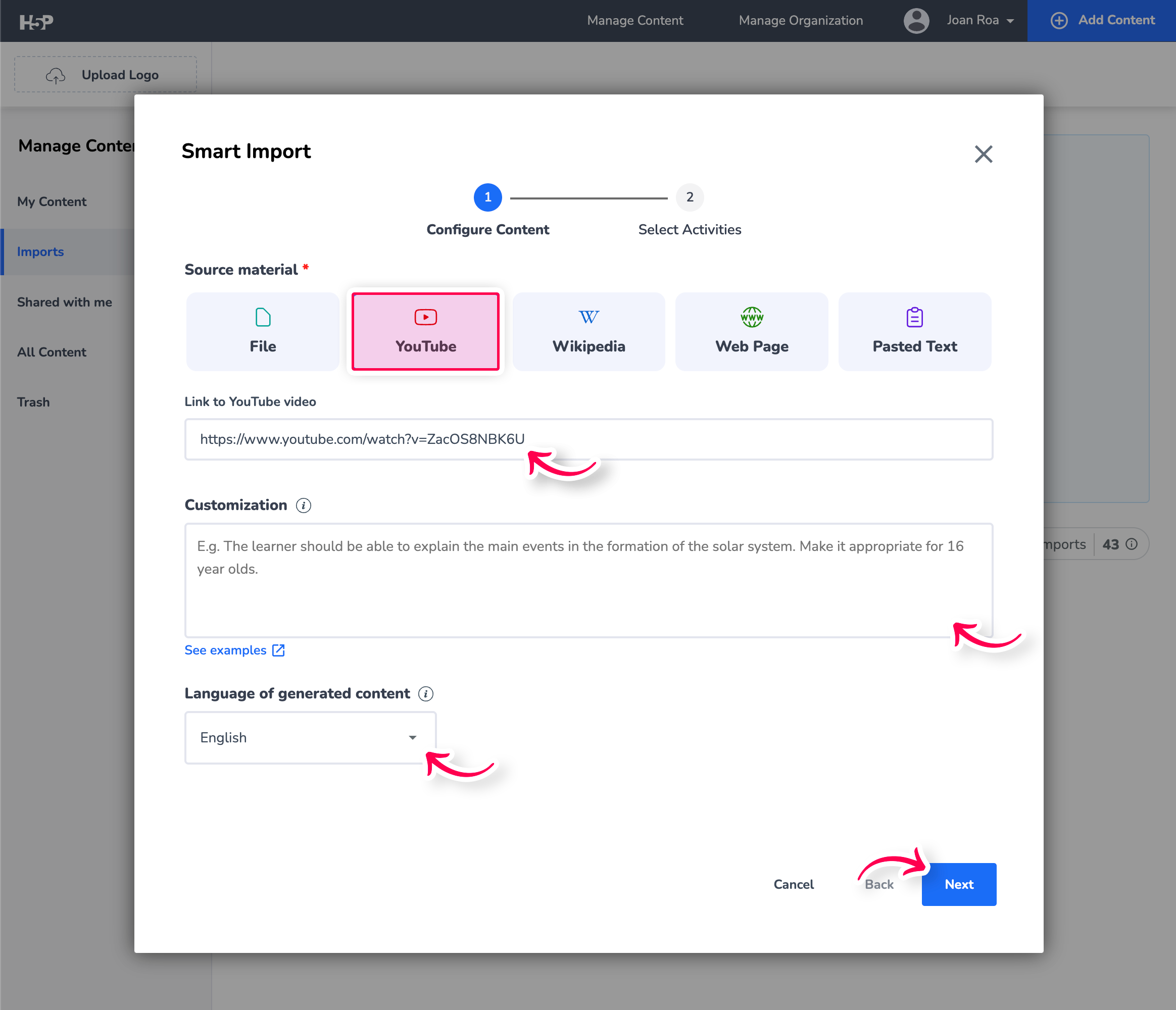Go to My Content in sidebar
Image resolution: width=1176 pixels, height=1010 pixels.
(52, 201)
